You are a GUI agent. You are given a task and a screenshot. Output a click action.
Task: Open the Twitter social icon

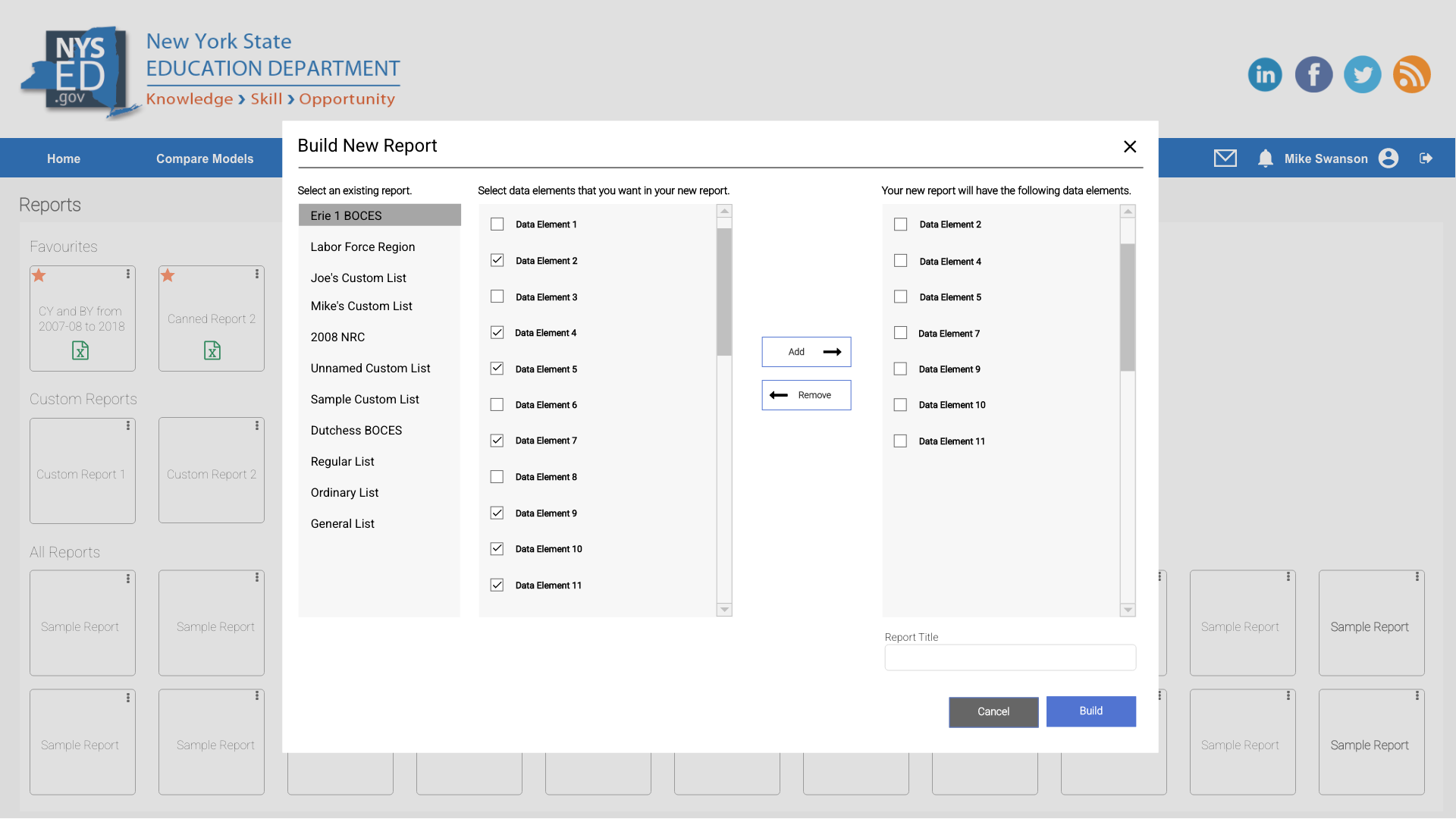(x=1362, y=74)
